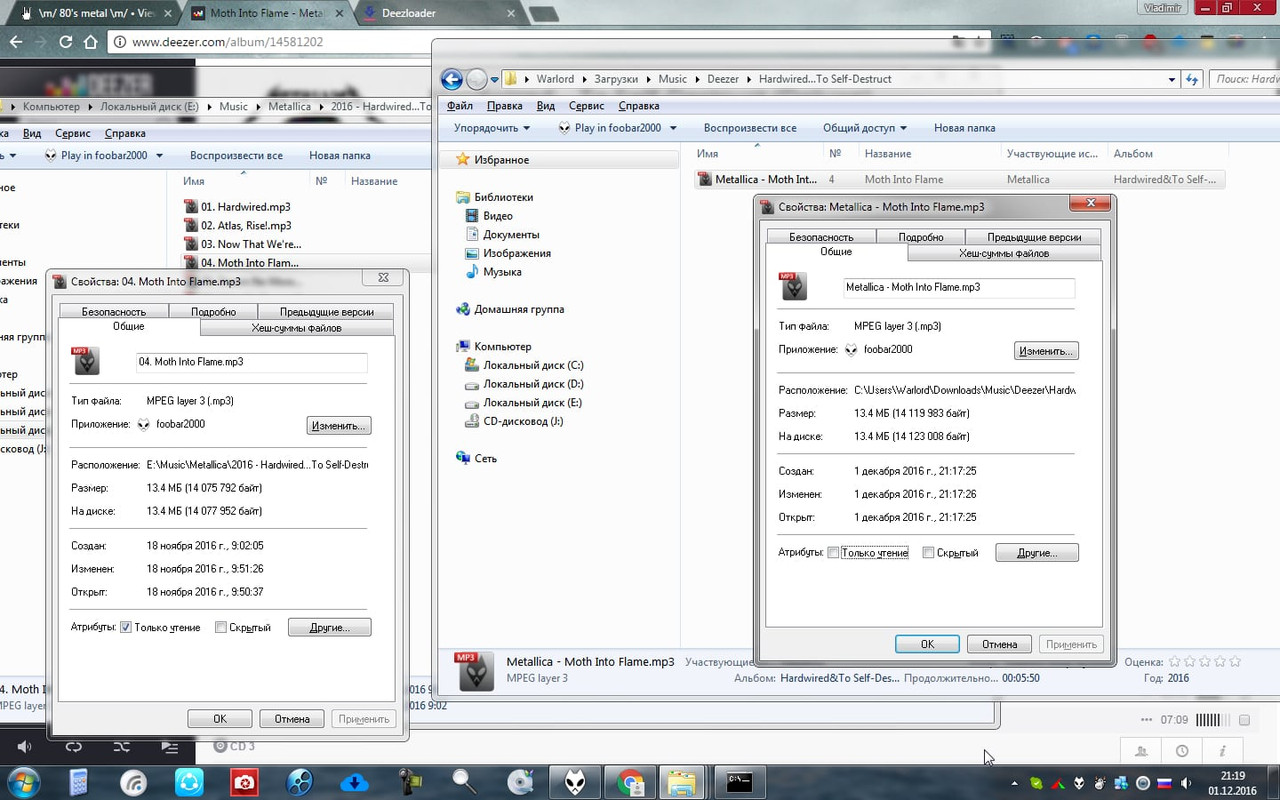Select file 02. Atlas, Rise!.mp3
1280x800 pixels.
point(245,225)
